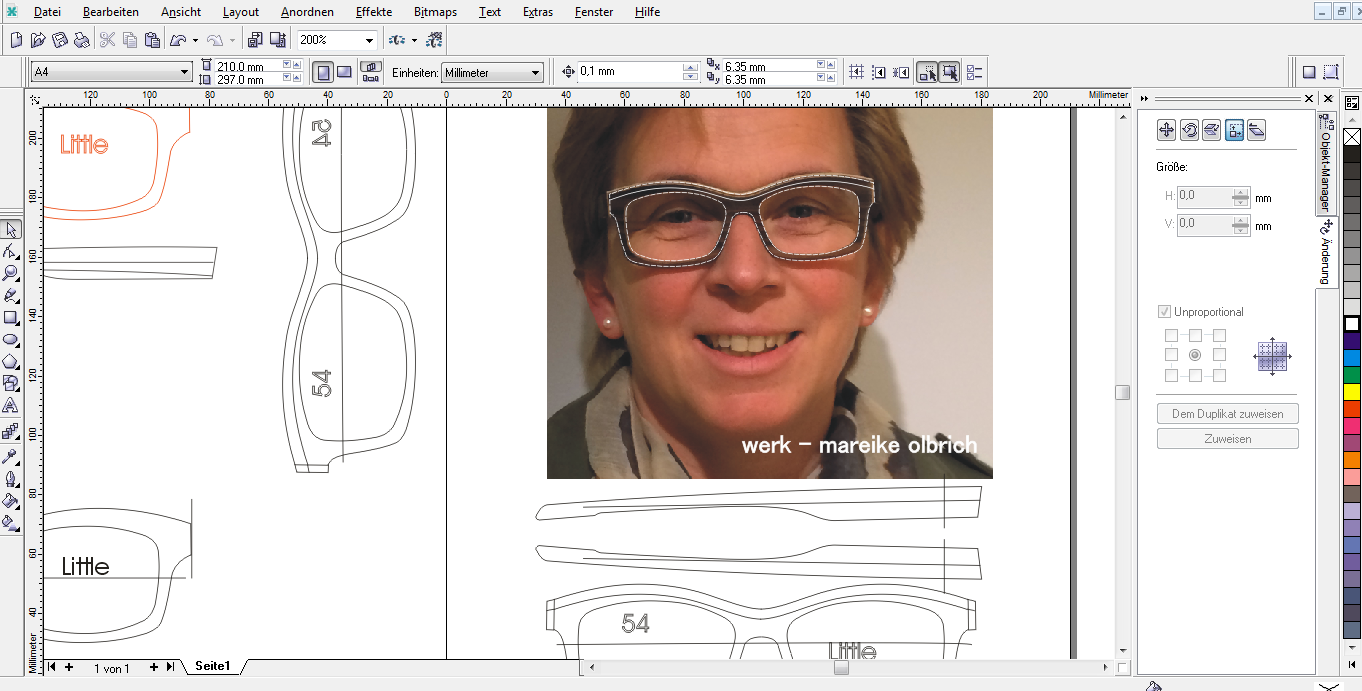Open Skew transform in Änderung docker

tap(1257, 130)
